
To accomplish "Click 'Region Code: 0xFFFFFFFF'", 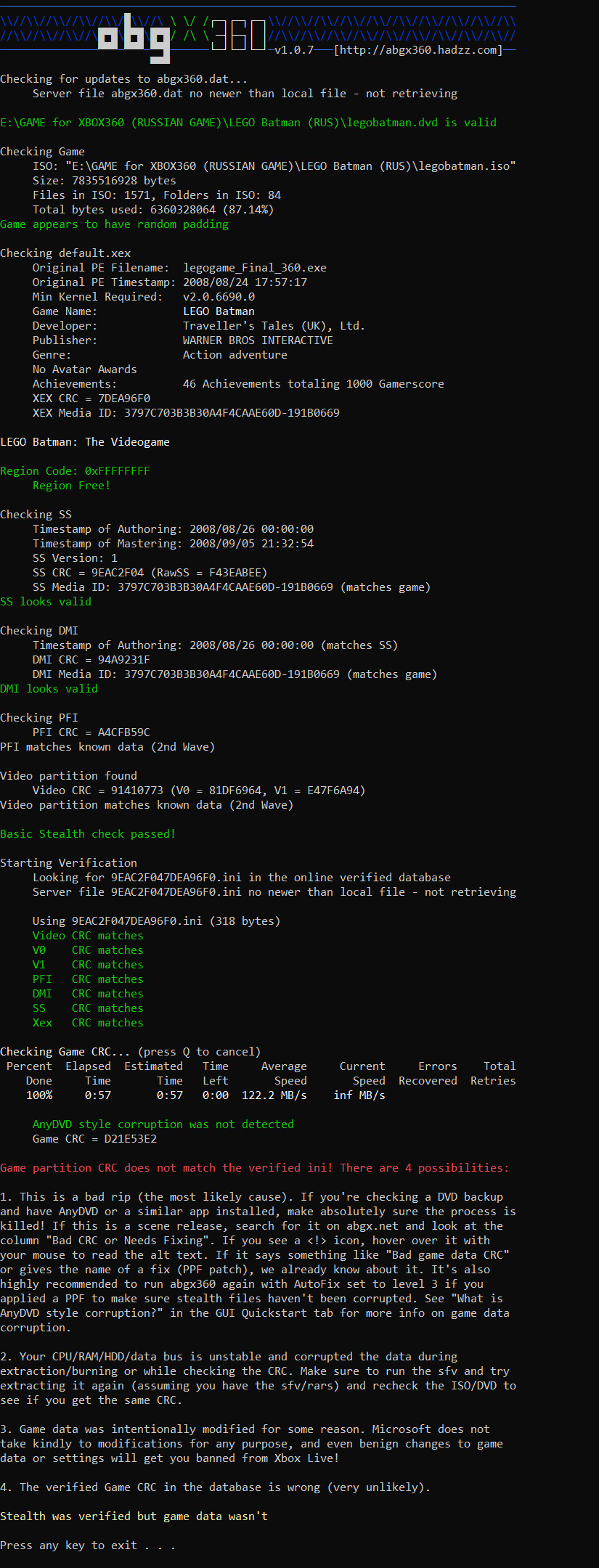I will point(76,471).
